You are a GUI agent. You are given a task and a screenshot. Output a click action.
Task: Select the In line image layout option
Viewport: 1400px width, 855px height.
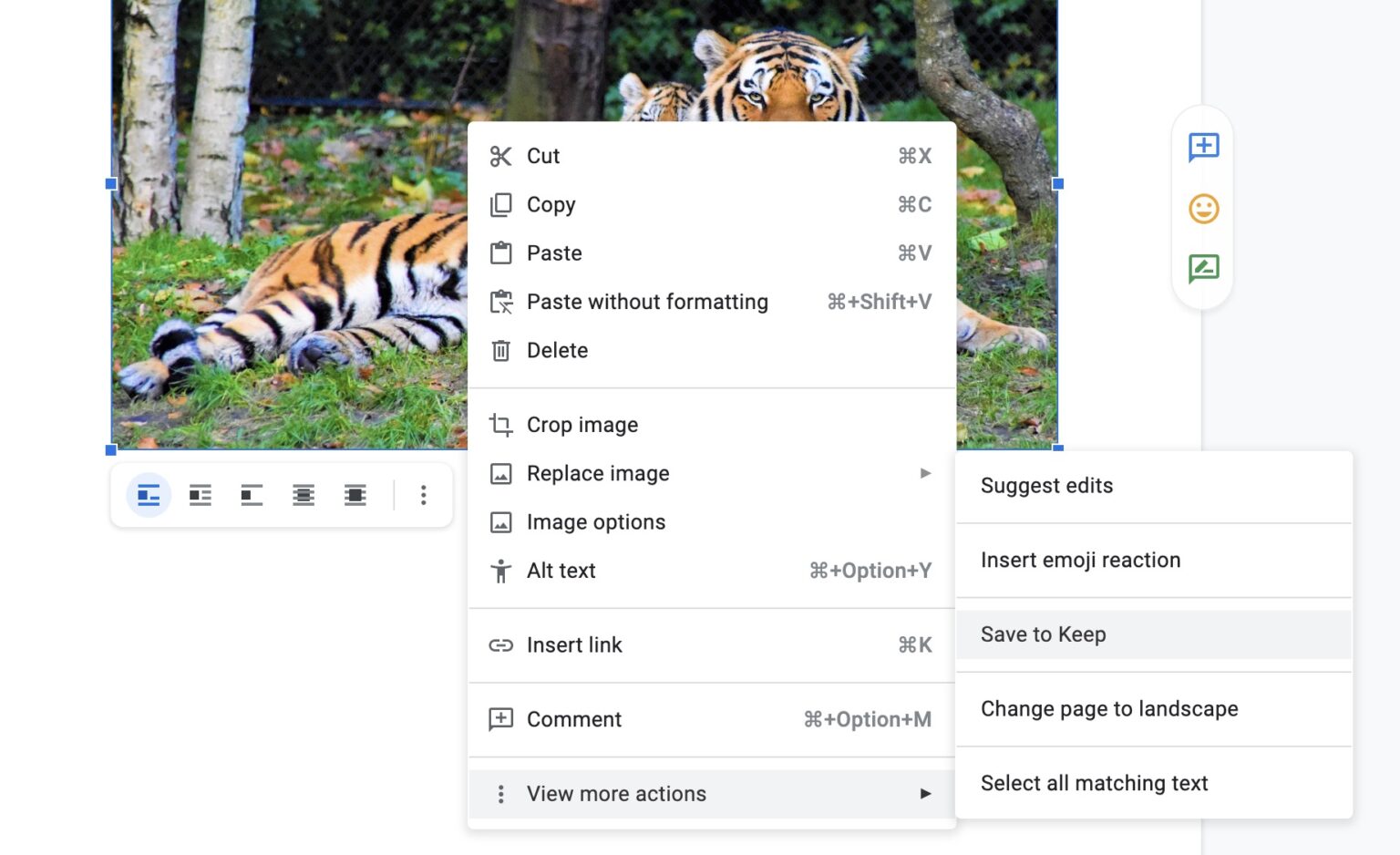[149, 495]
